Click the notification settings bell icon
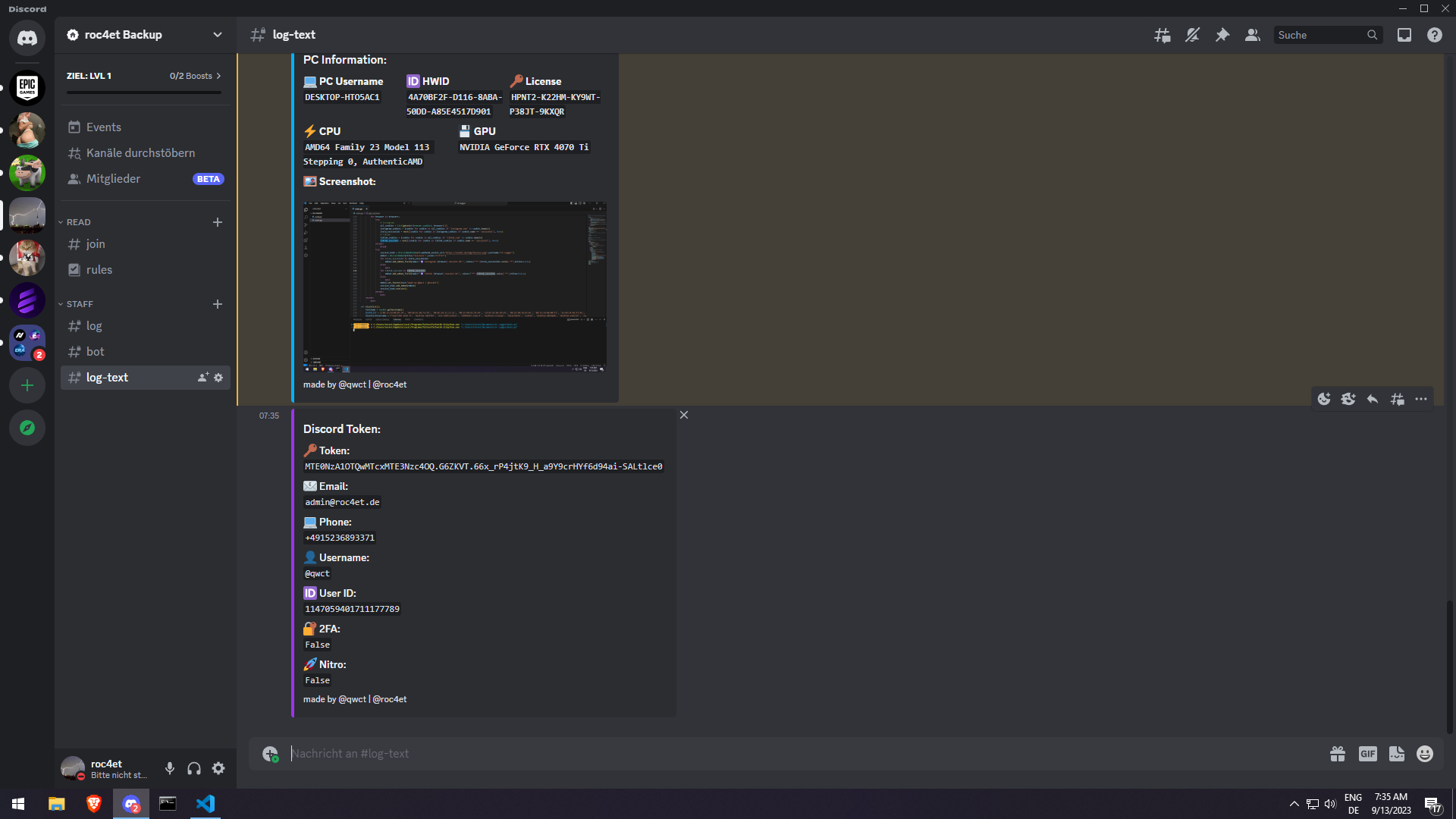1456x819 pixels. pyautogui.click(x=1192, y=35)
